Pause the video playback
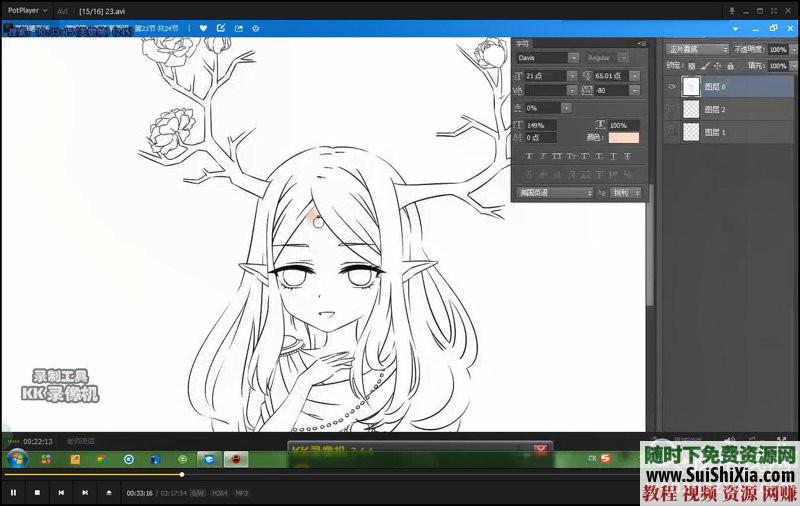Image resolution: width=800 pixels, height=506 pixels. pos(13,493)
